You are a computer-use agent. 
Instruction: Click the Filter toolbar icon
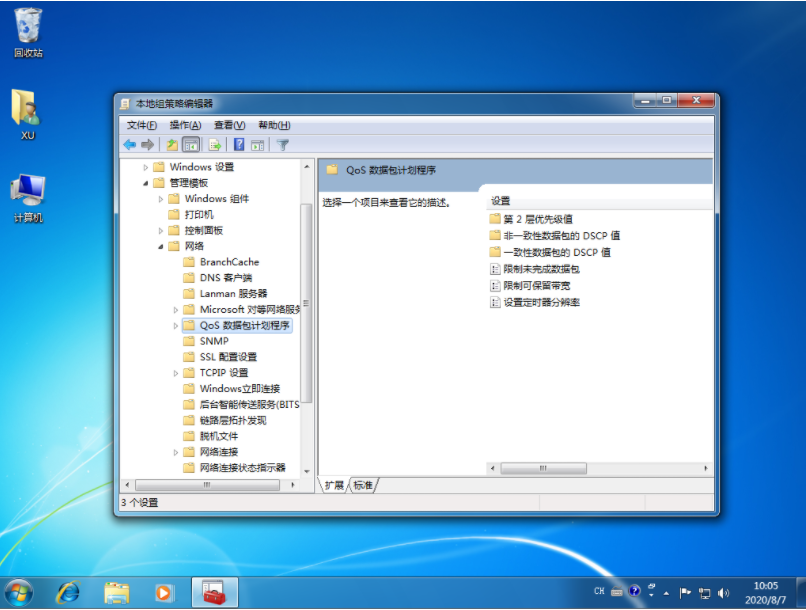click(x=282, y=144)
